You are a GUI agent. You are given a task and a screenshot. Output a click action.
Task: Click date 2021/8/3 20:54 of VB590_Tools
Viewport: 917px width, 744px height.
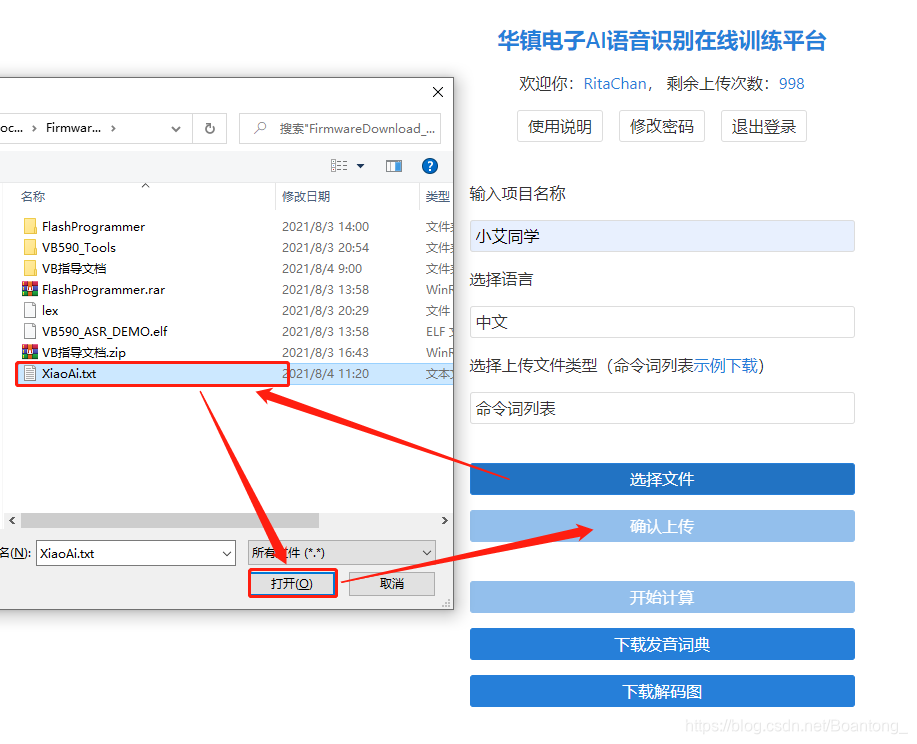point(325,247)
